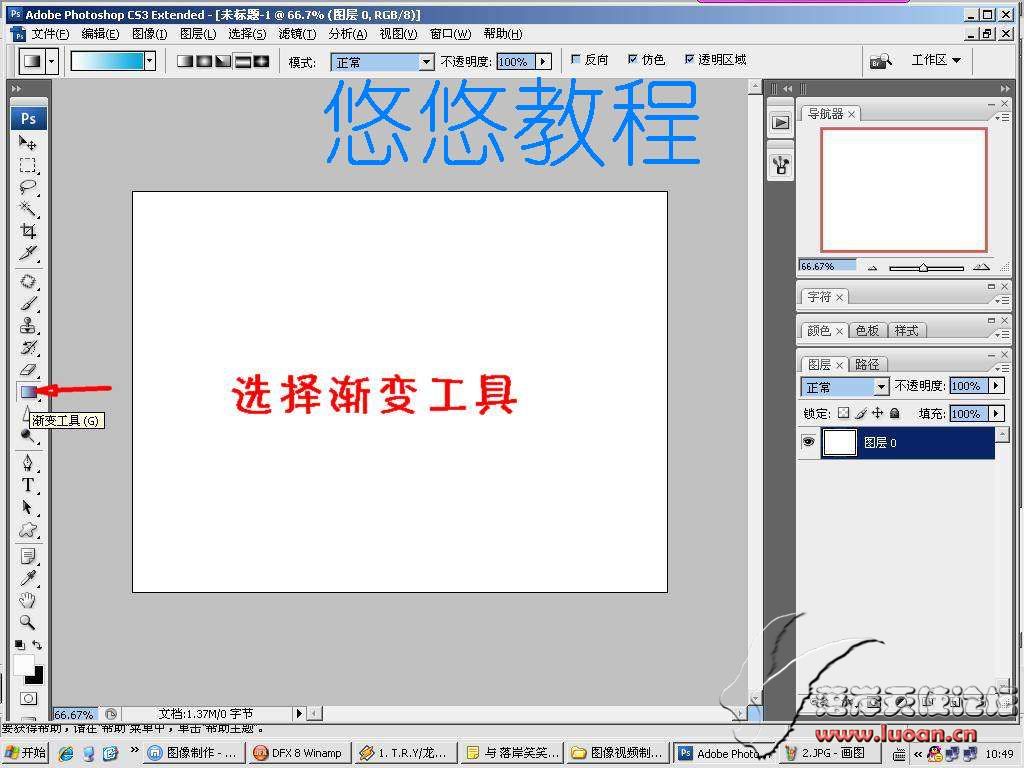Screen dimensions: 1024x768
Task: Select the Pen tool
Action: 27,463
